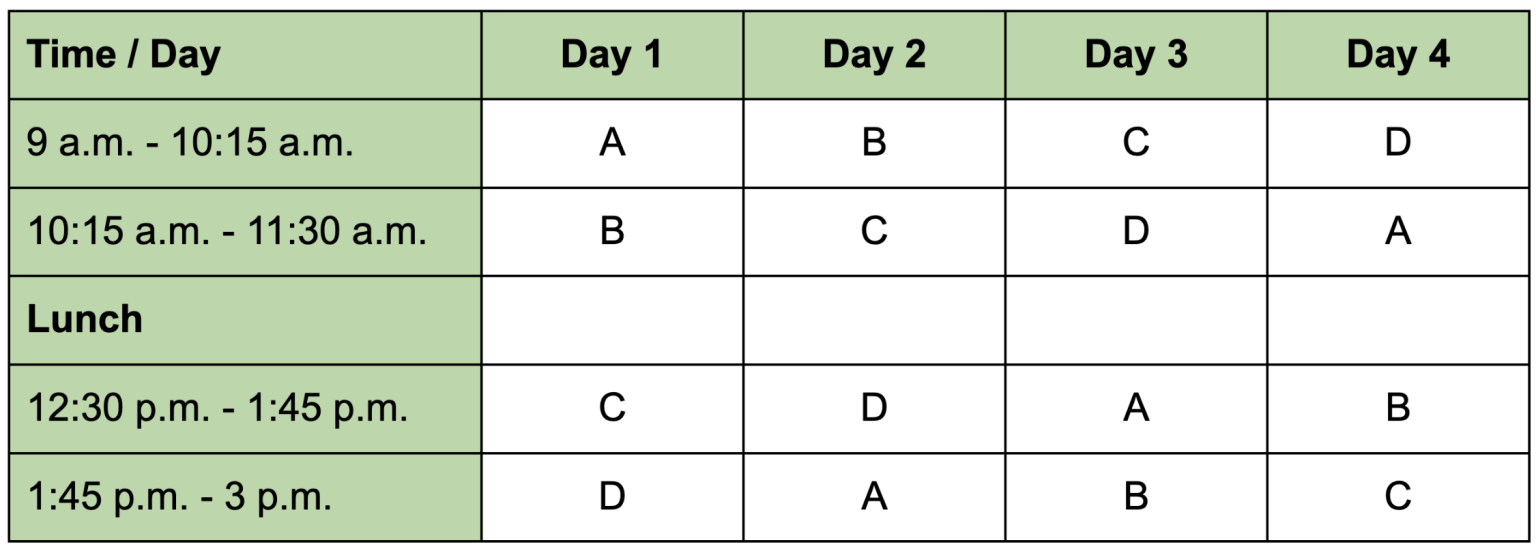1536x551 pixels.
Task: Select the 'Lunch' row label cell
Action: click(245, 320)
